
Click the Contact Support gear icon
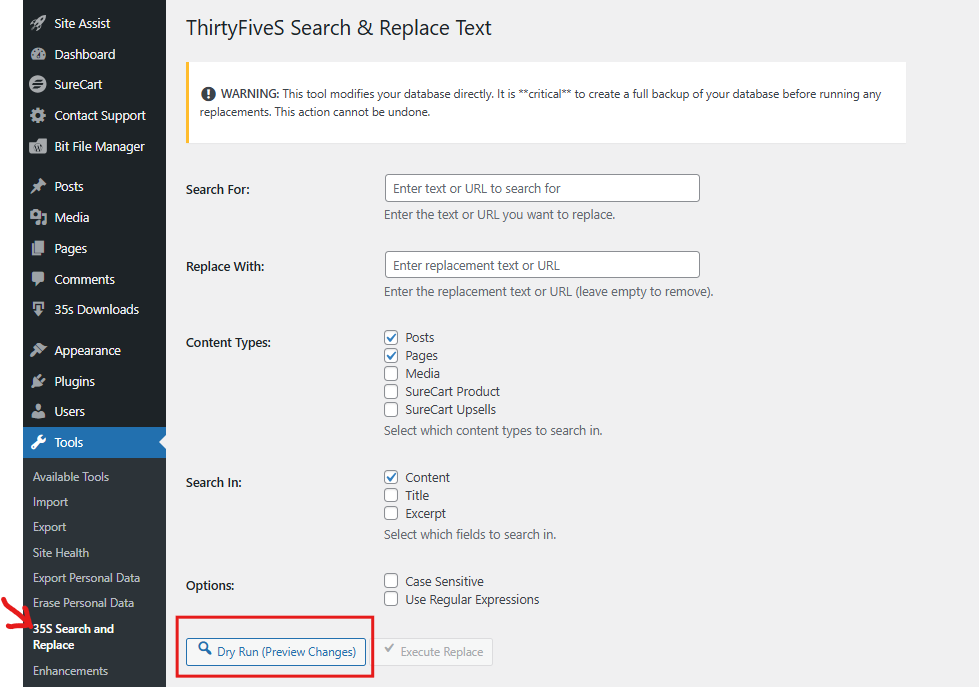click(x=38, y=116)
